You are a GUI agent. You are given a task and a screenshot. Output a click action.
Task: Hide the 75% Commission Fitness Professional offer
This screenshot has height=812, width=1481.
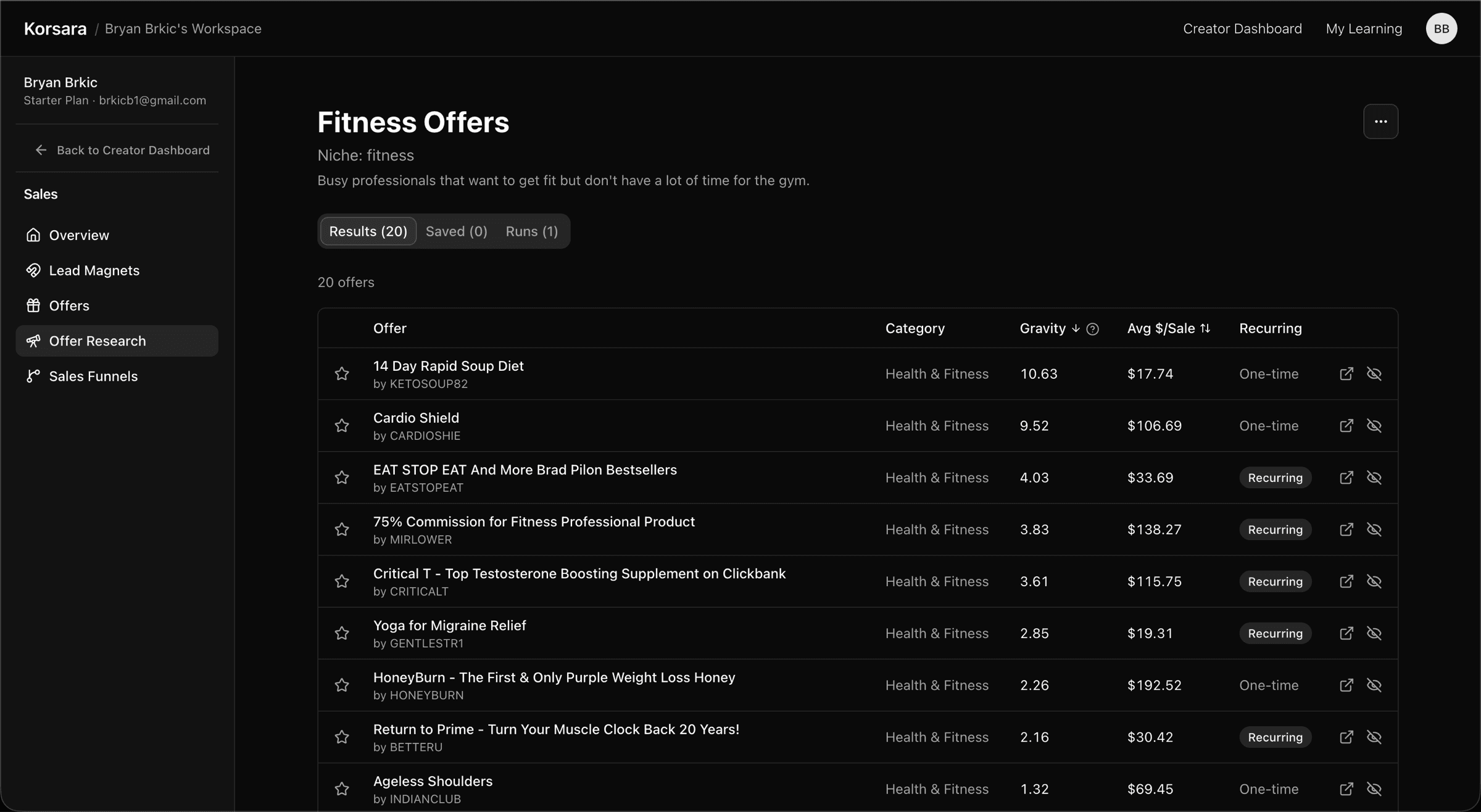[1374, 529]
